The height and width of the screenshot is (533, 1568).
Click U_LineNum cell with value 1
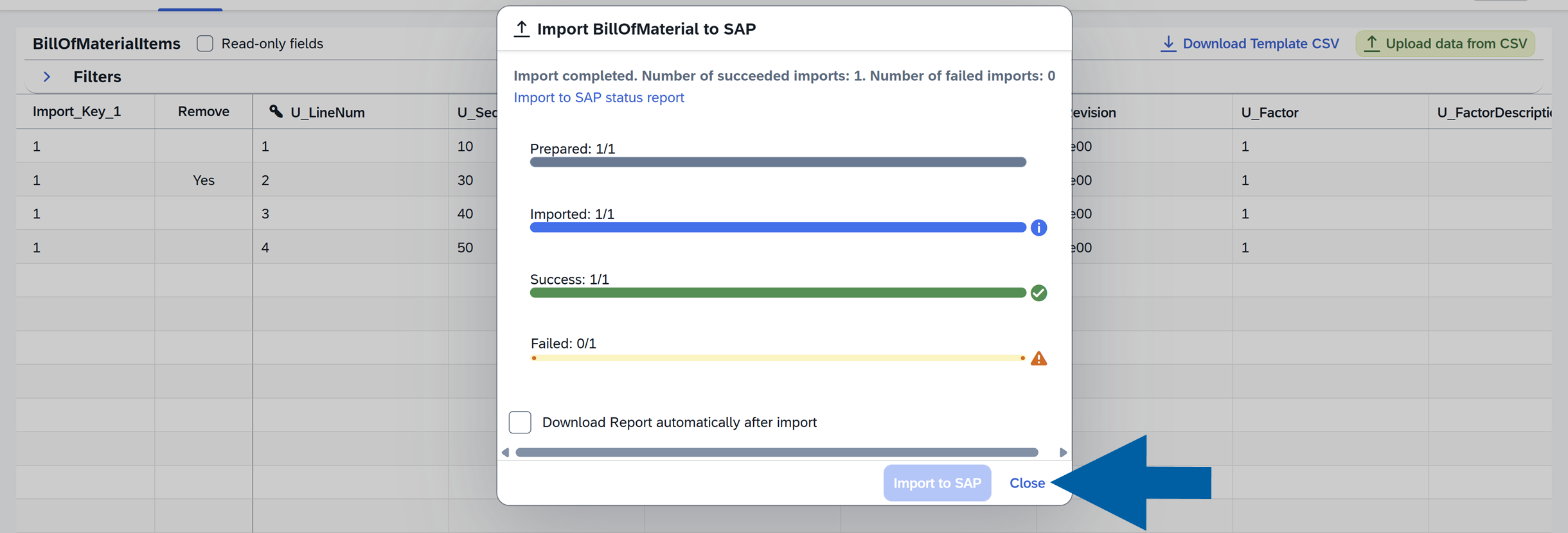pos(350,146)
